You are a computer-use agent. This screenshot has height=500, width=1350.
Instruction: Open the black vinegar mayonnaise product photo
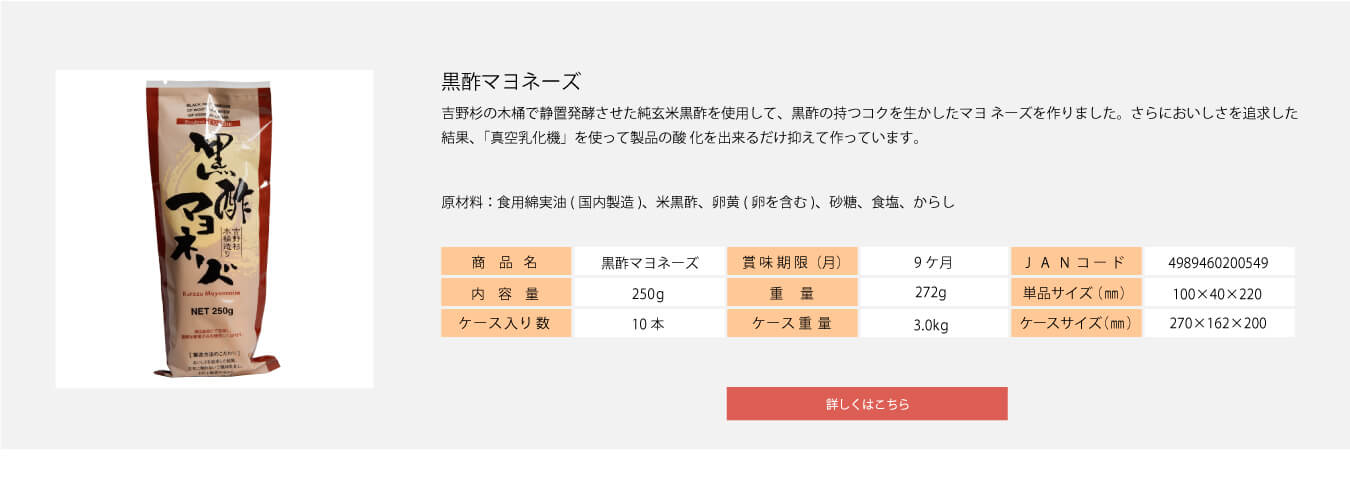click(214, 228)
